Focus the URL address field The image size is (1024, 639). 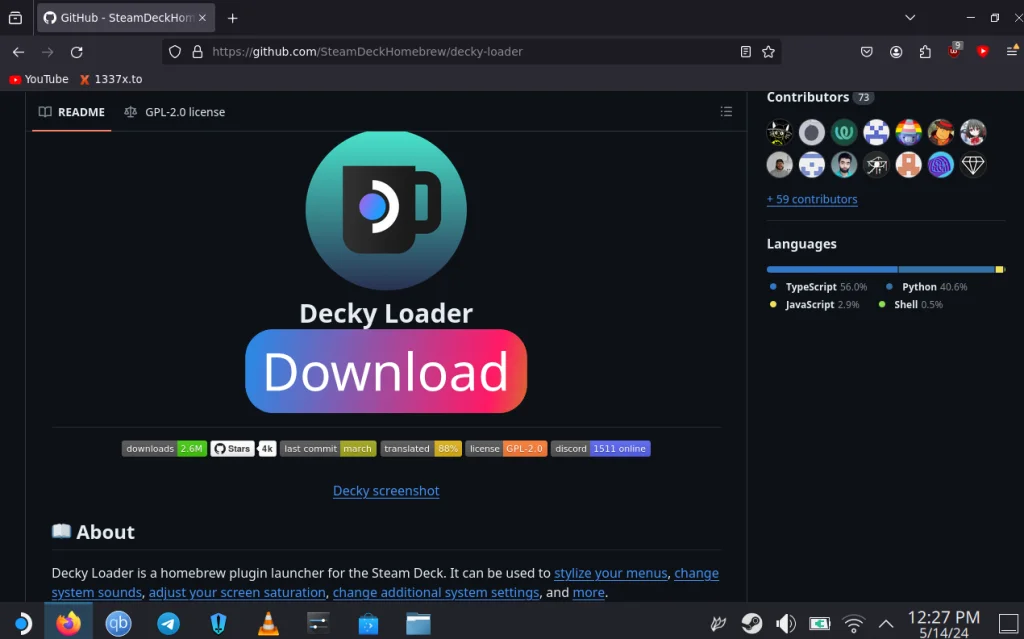[472, 52]
